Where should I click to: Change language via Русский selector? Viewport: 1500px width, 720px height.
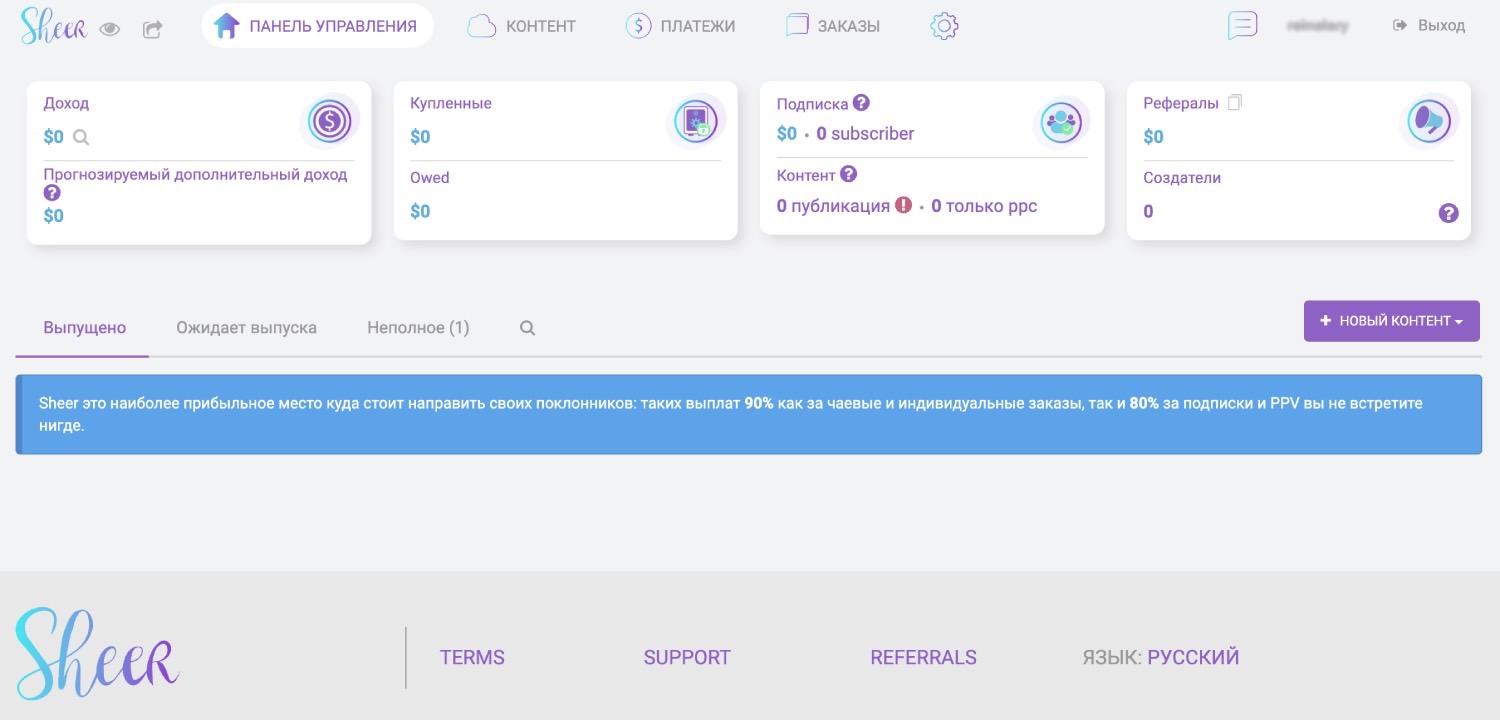click(x=1192, y=657)
